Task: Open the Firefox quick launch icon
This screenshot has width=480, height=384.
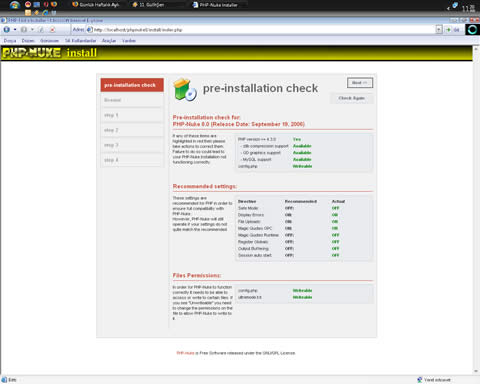Action: pyautogui.click(x=54, y=4)
